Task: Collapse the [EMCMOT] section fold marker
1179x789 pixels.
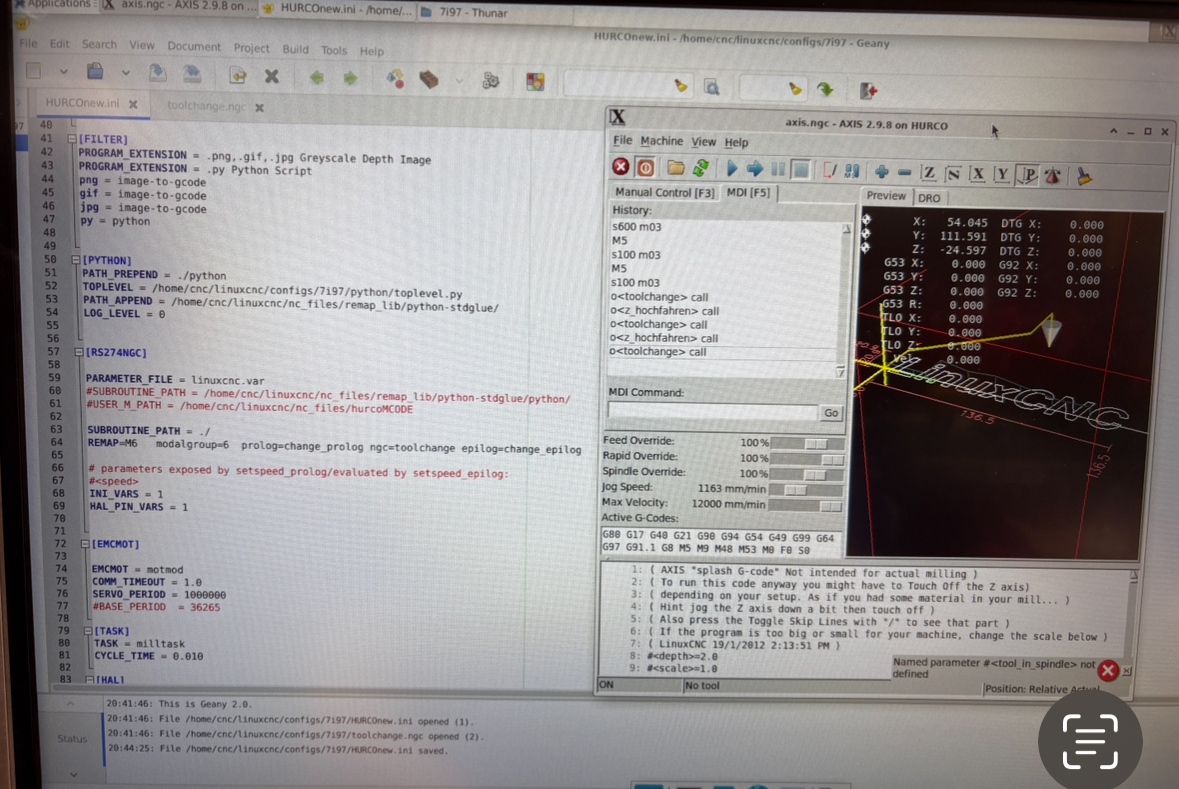Action: point(84,544)
